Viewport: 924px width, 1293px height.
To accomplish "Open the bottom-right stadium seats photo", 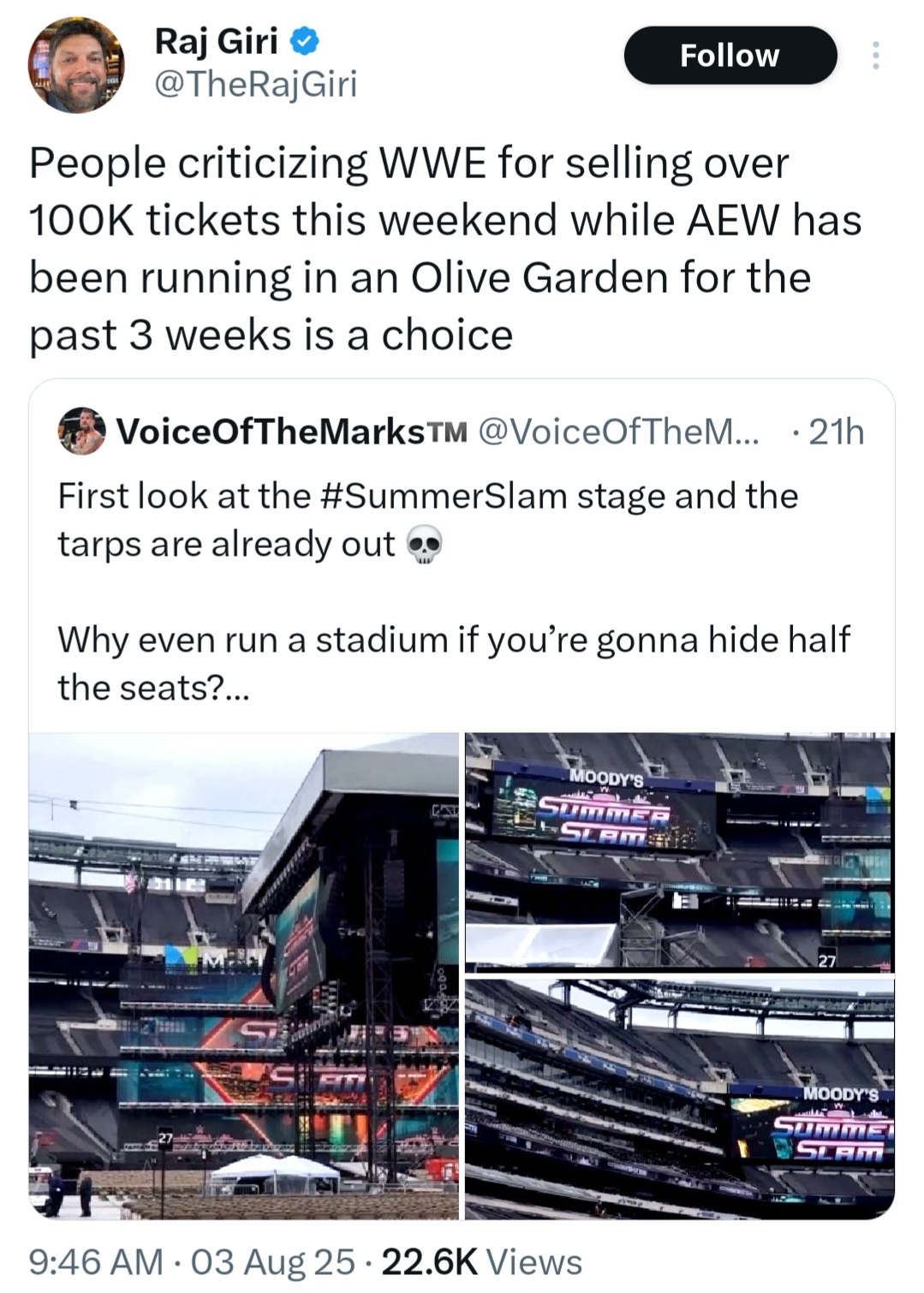I will click(x=679, y=1099).
